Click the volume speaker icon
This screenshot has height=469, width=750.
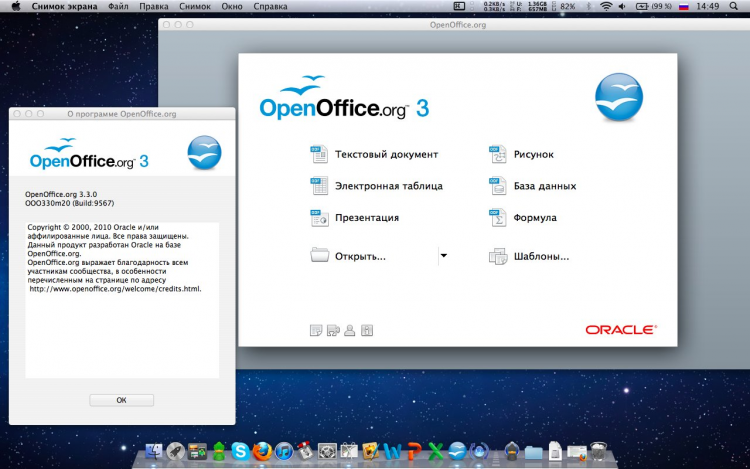point(622,6)
